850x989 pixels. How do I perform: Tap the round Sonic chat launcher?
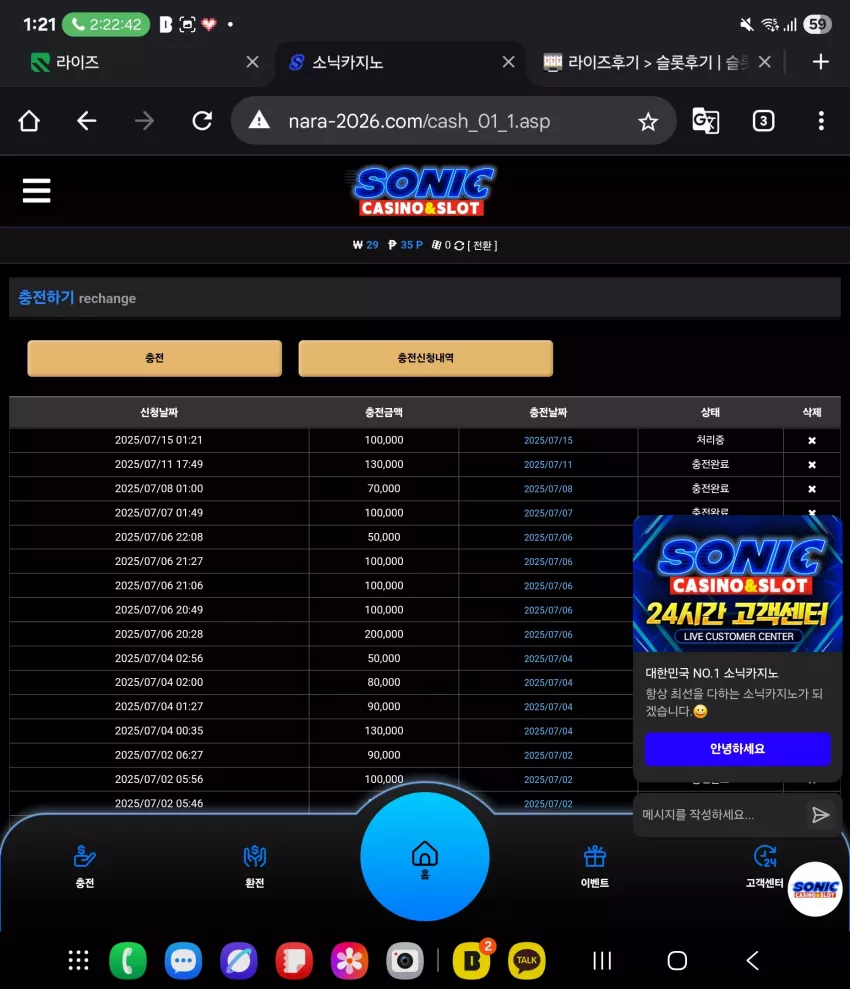(815, 889)
